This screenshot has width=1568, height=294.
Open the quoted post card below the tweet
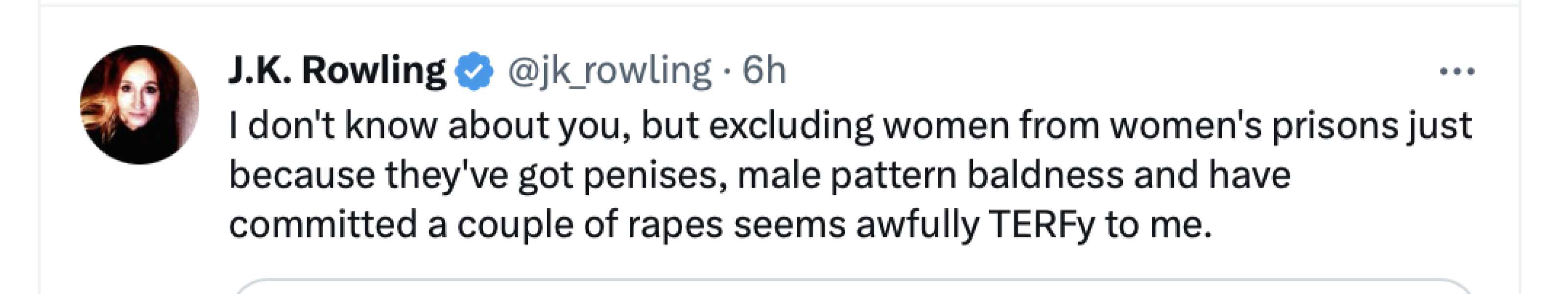pyautogui.click(x=852, y=287)
